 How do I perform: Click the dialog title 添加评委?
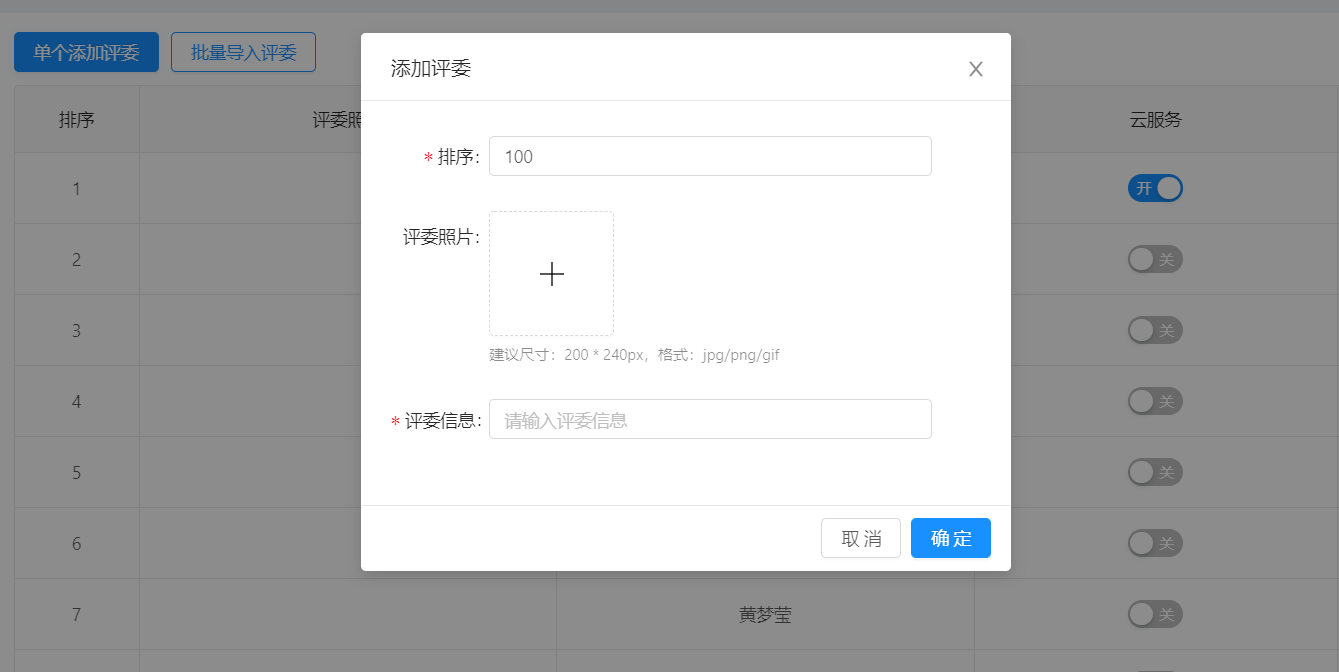click(x=431, y=69)
